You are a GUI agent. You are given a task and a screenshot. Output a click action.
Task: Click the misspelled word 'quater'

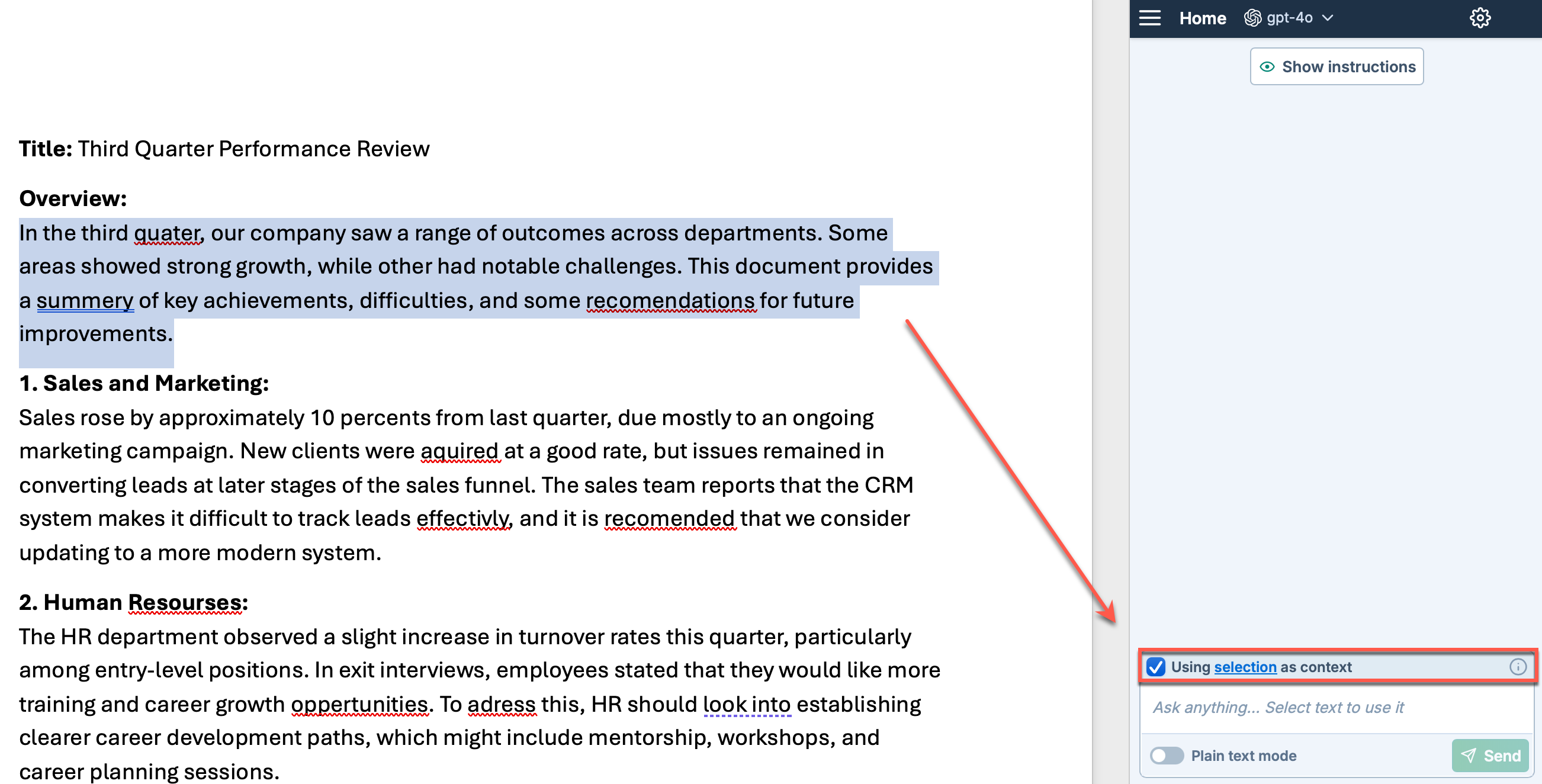click(167, 233)
